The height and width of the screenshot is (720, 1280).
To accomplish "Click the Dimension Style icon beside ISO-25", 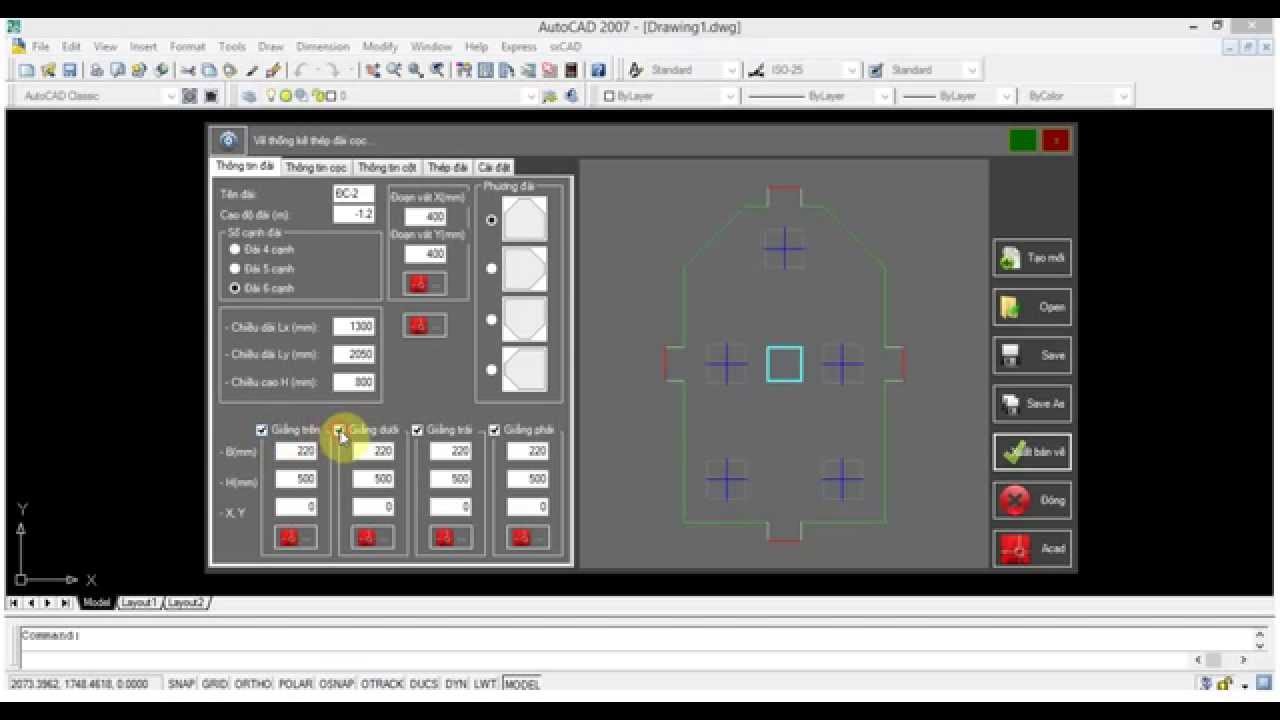I will 755,70.
